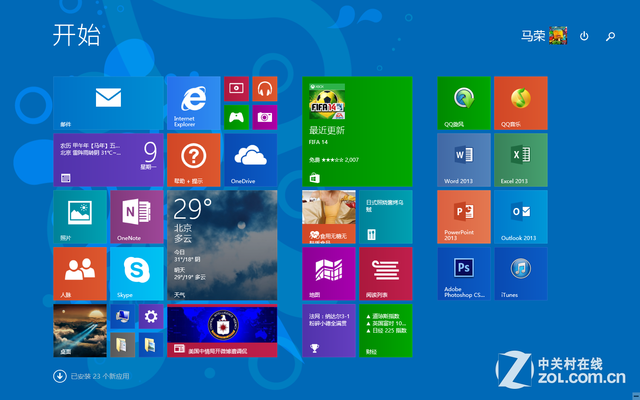Open the blue folder small tile
Screen dimensions: 640x400
coord(151,345)
